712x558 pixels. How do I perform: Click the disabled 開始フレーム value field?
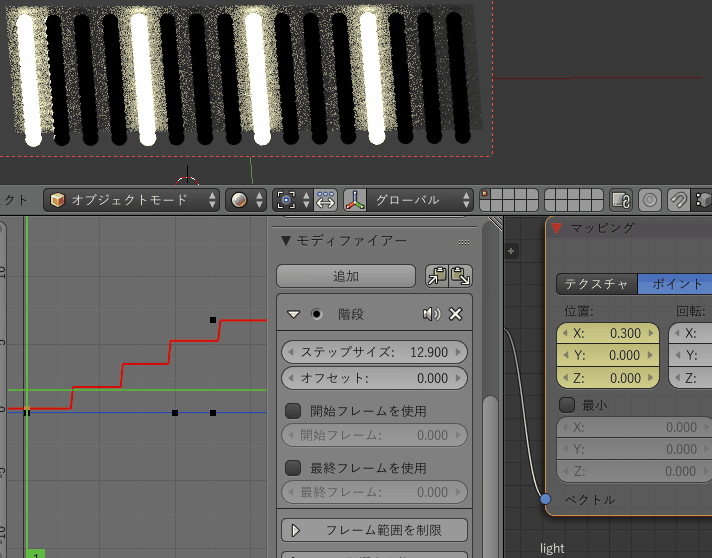[374, 435]
